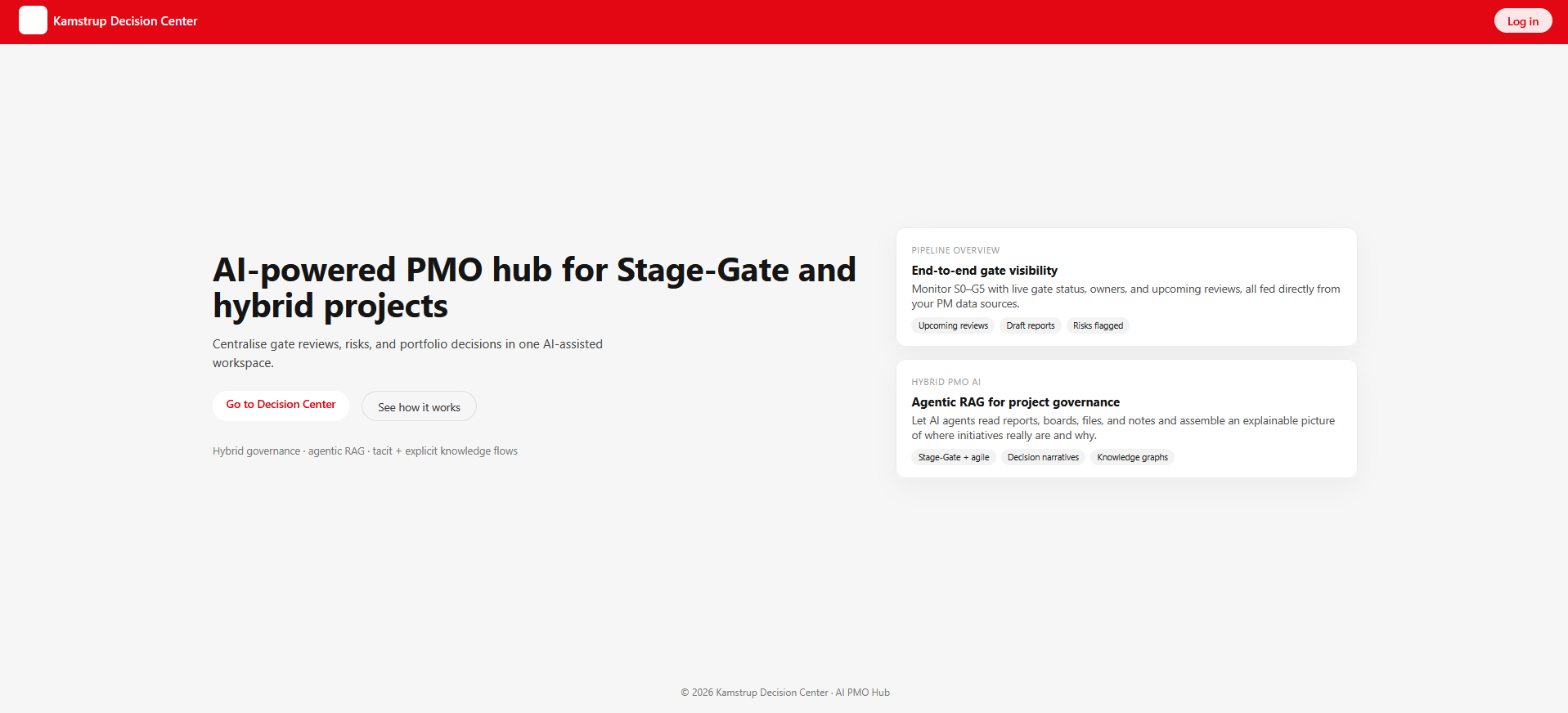Click the main AI-powered PMO hub heading

pyautogui.click(x=534, y=288)
